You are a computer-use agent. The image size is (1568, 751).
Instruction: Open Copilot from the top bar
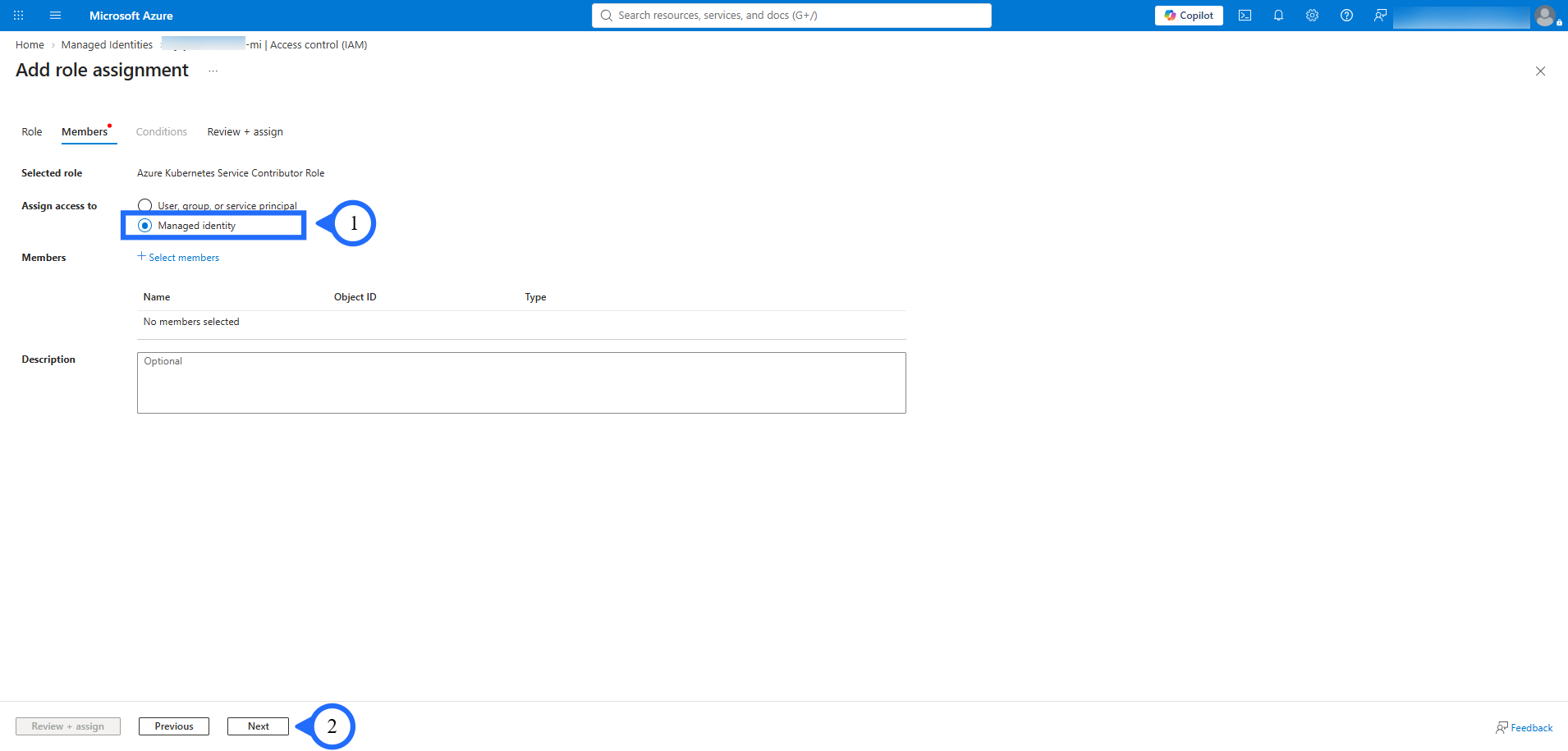click(1189, 16)
